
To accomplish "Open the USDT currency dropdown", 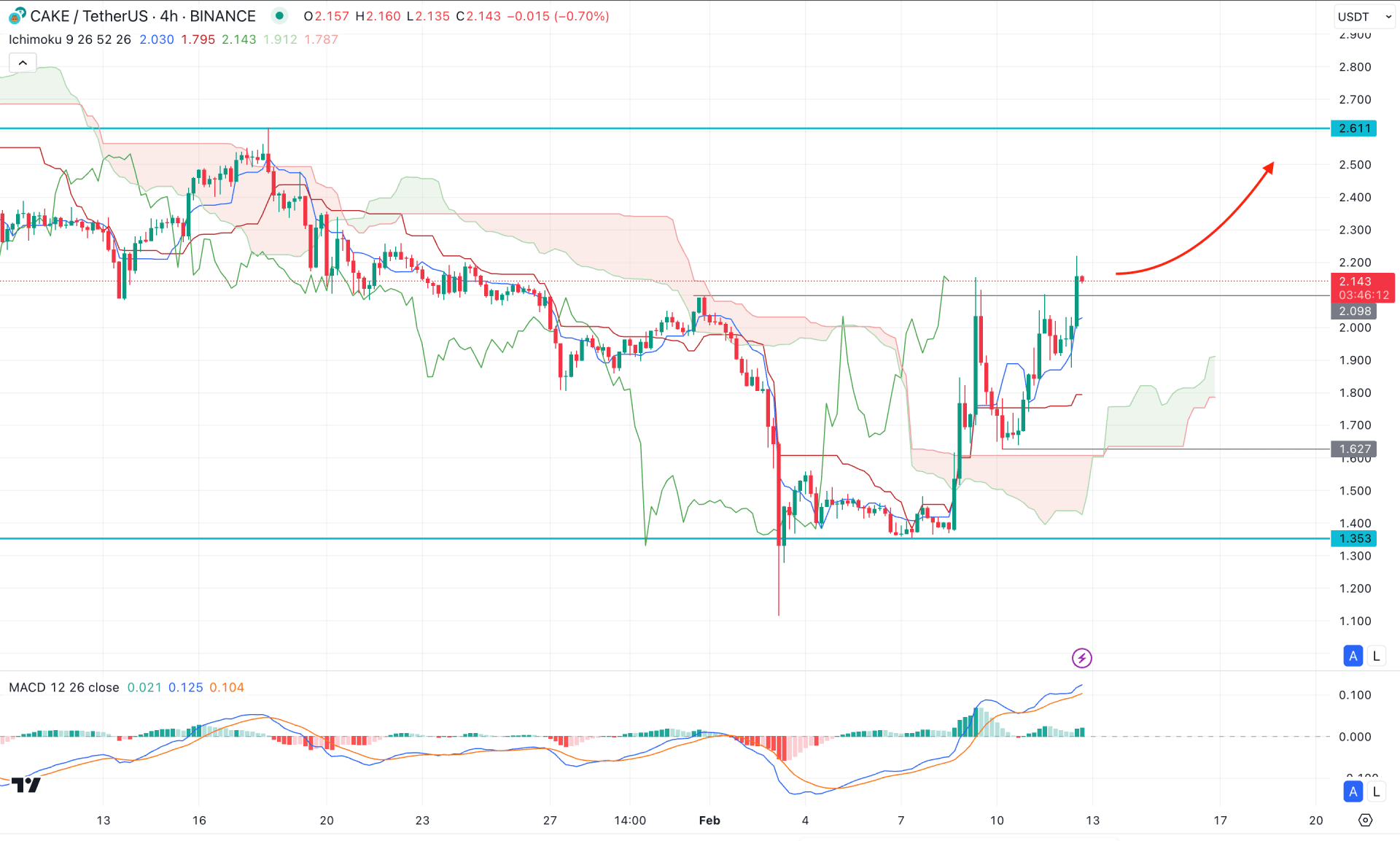I will point(1364,16).
